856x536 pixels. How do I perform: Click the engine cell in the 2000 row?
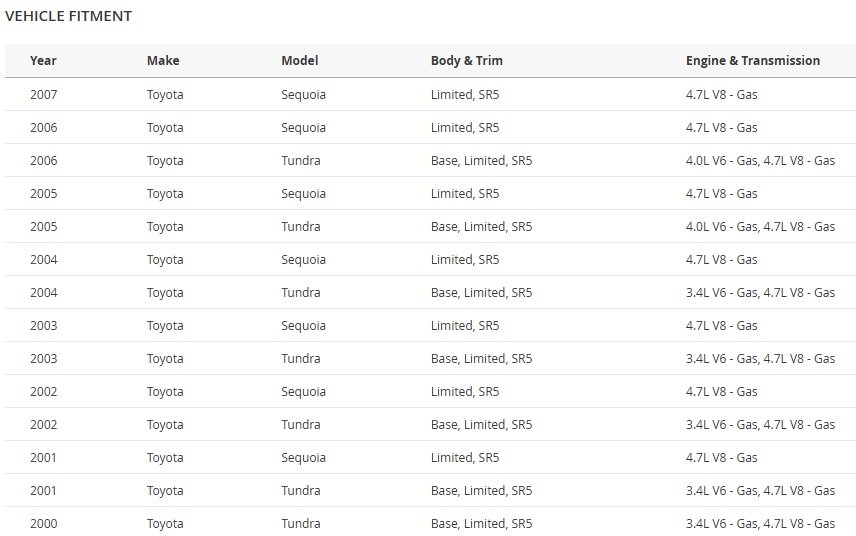pyautogui.click(x=760, y=524)
